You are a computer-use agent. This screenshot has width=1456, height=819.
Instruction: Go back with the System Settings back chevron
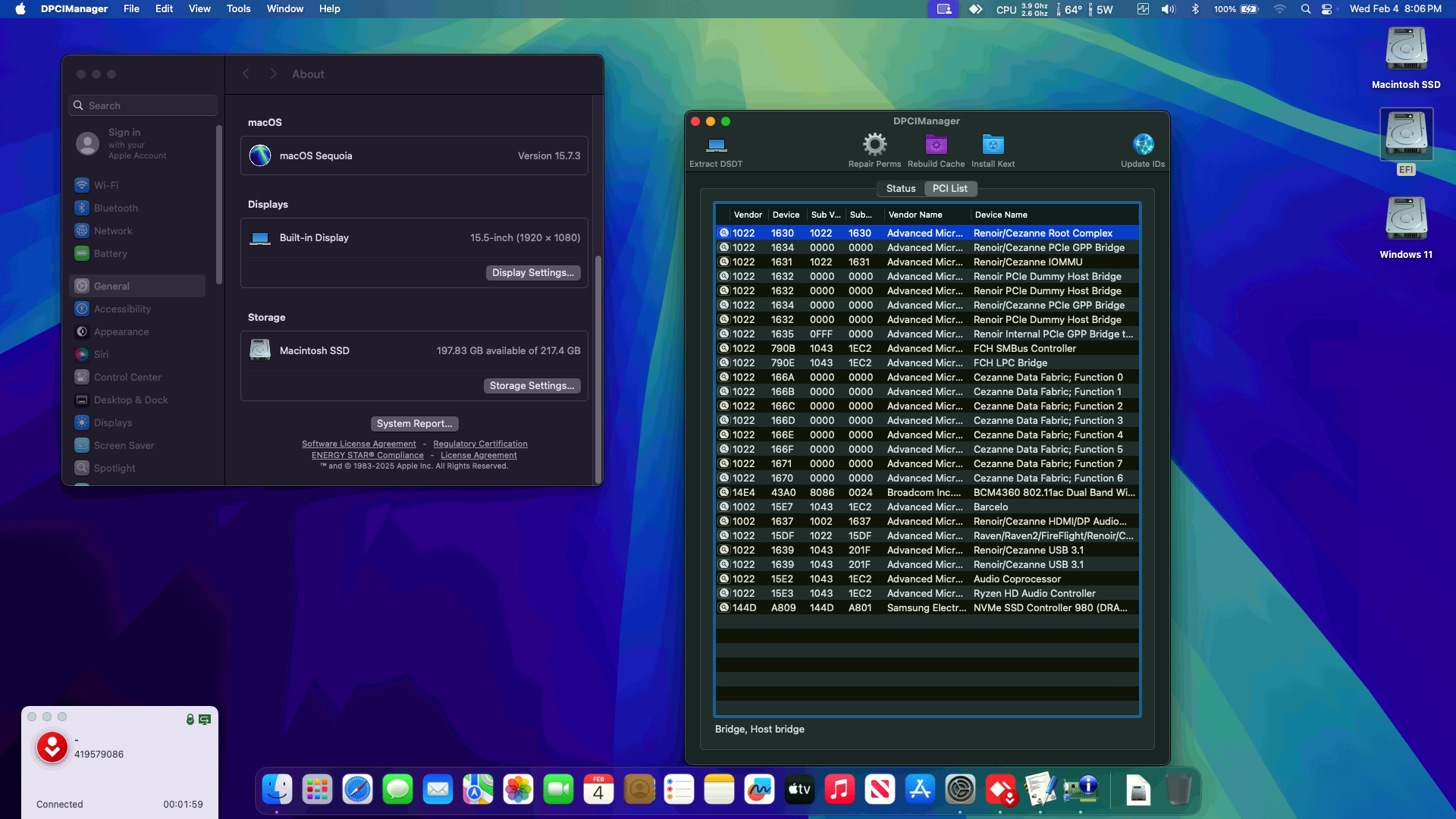pyautogui.click(x=246, y=74)
